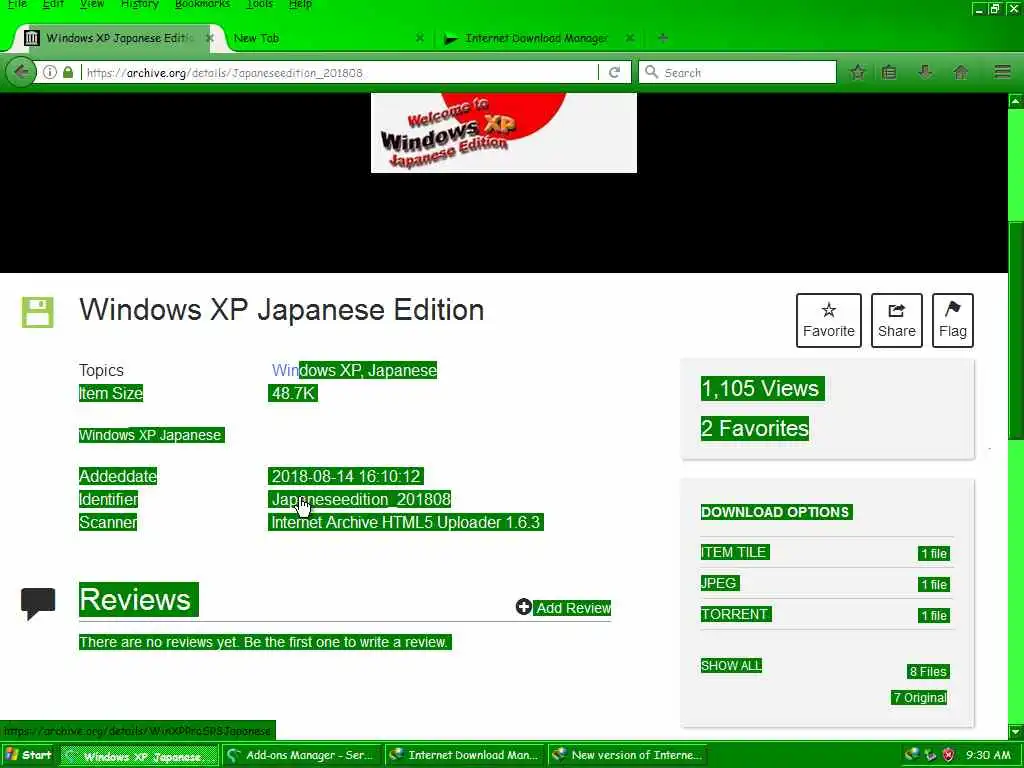Viewport: 1024px width, 768px height.
Task: Open the File menu
Action: [x=18, y=5]
